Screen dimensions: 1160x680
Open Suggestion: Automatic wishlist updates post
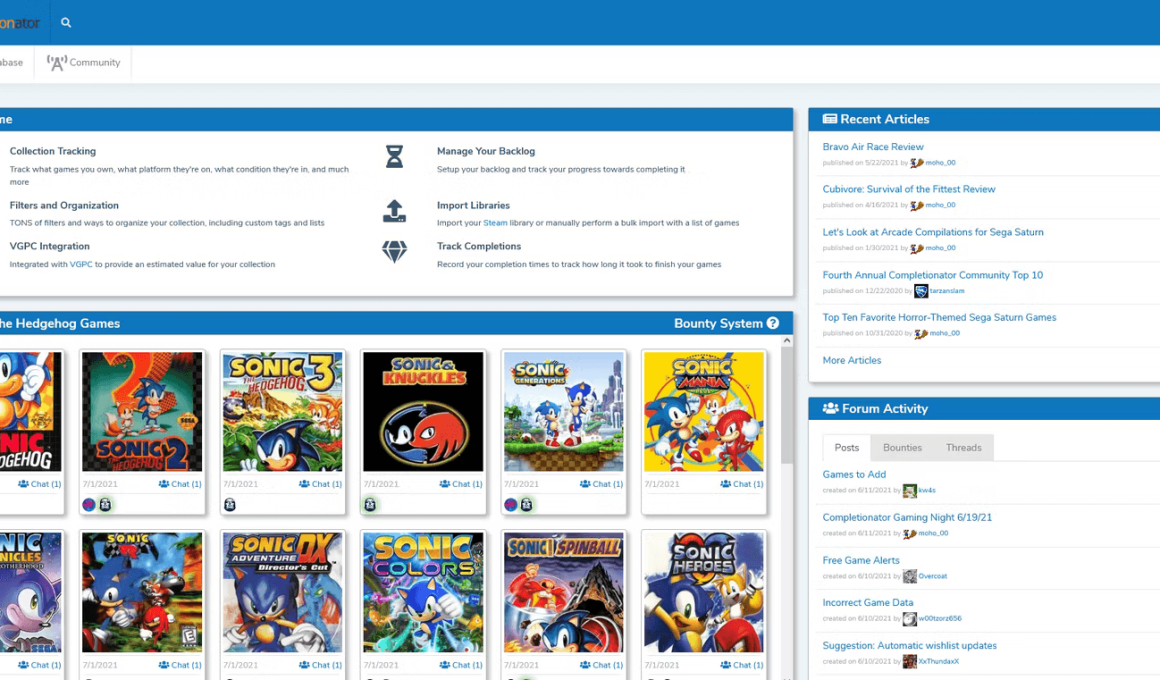910,645
